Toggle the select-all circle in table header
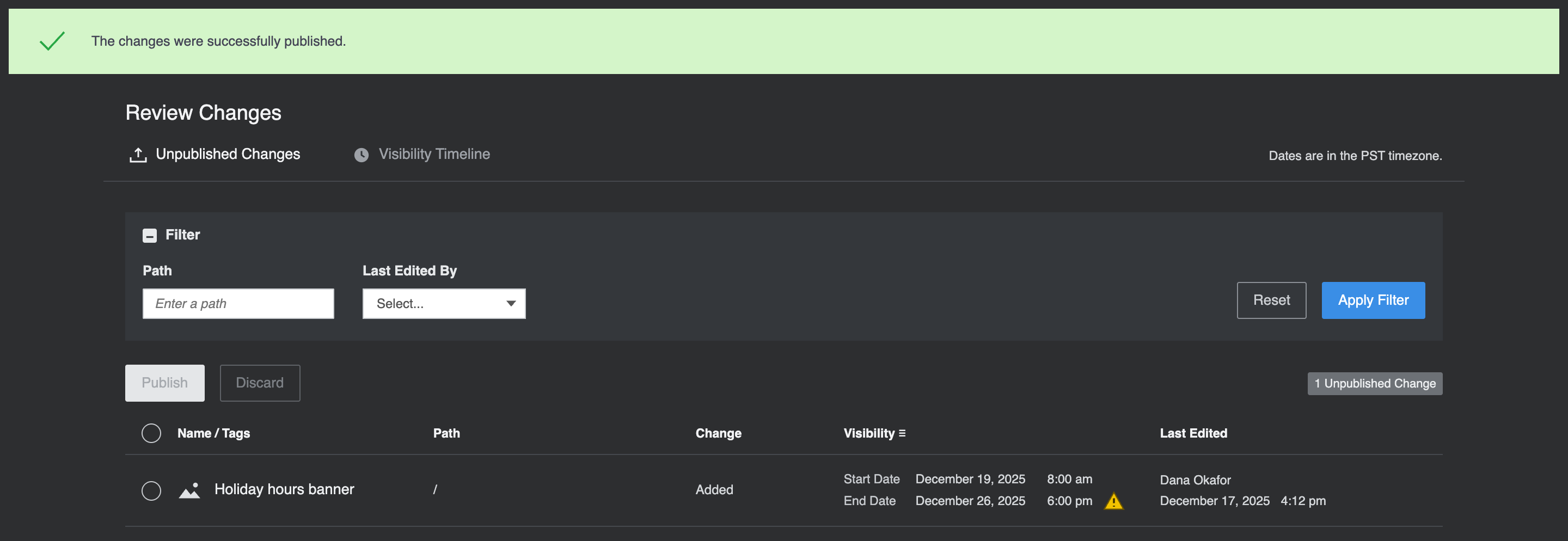 (151, 433)
